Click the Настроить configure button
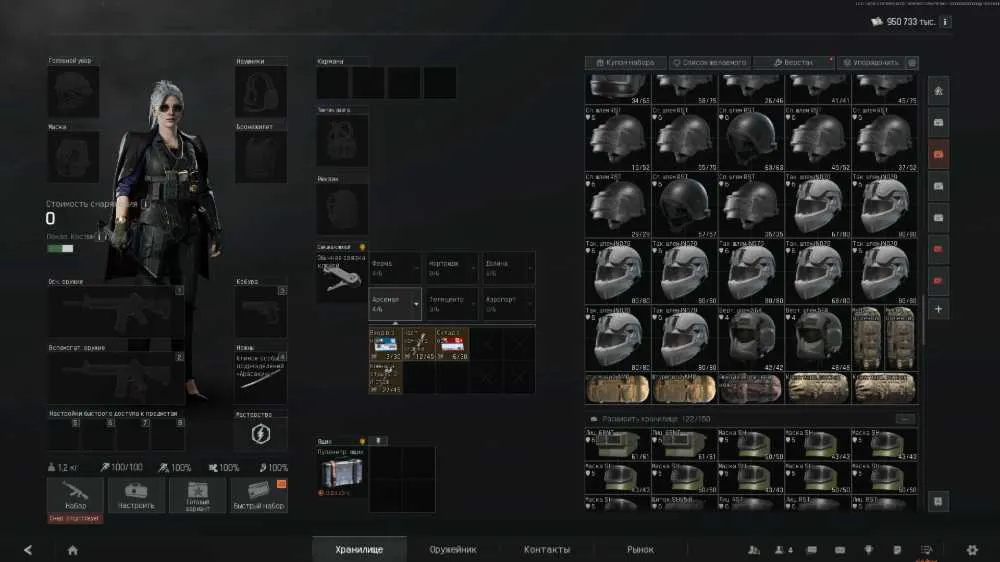 click(136, 496)
